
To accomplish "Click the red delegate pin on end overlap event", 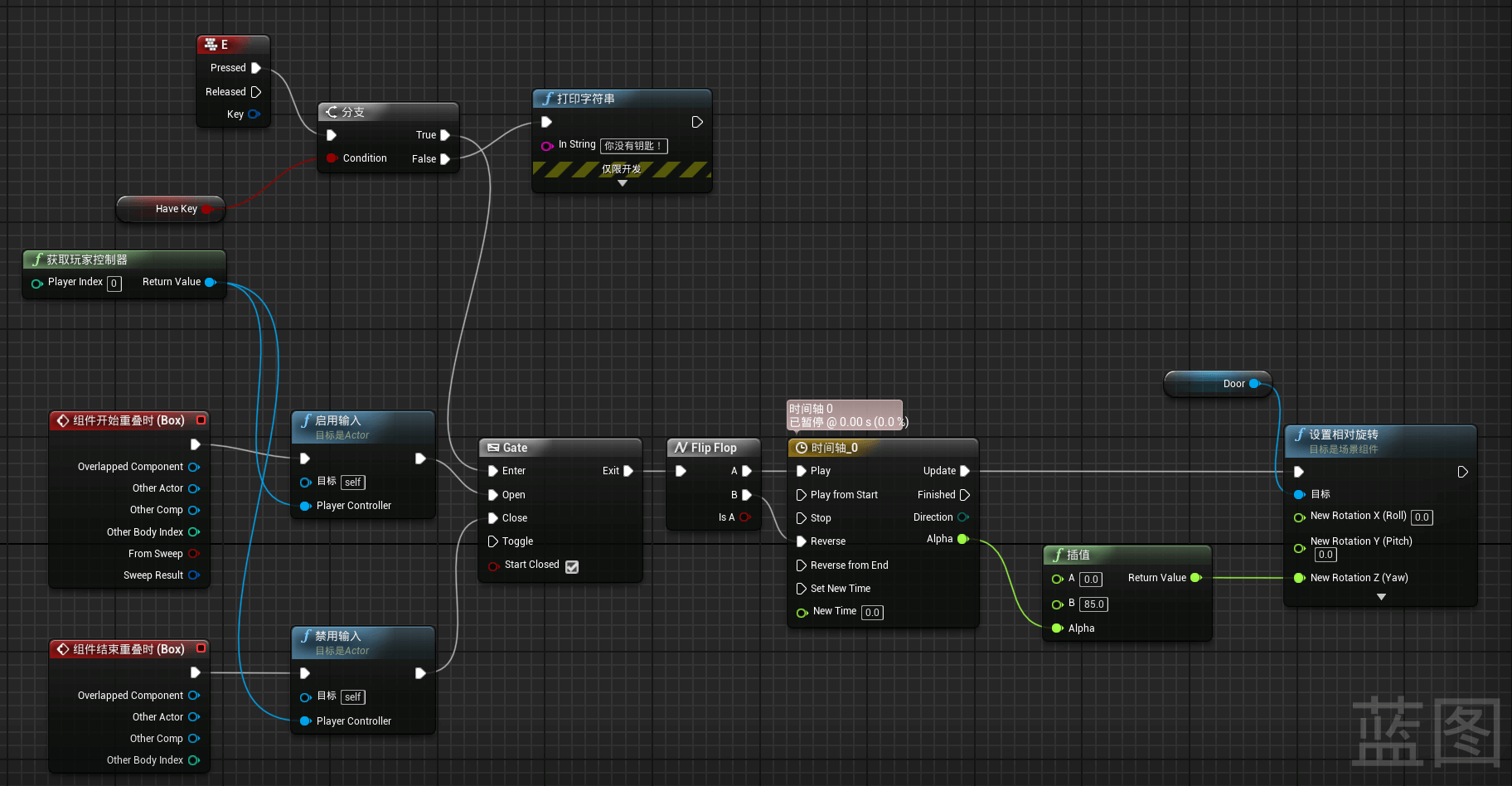I will click(x=201, y=648).
